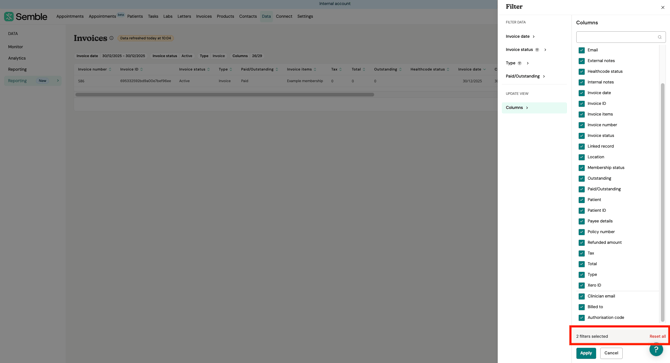Click the search icon in Columns search field

pos(659,37)
